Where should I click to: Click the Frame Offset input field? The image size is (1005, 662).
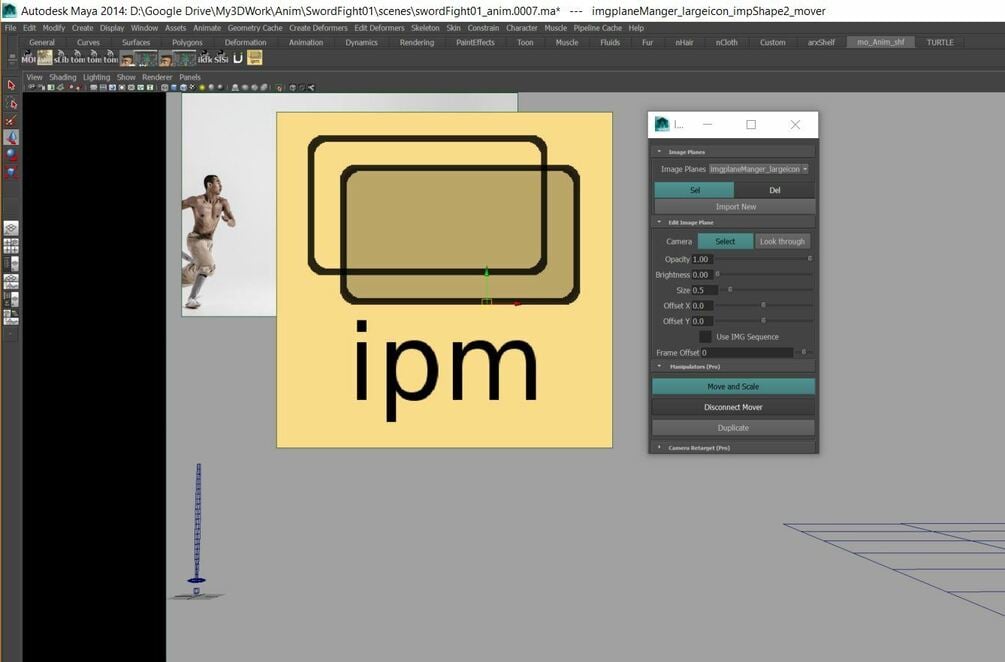tap(746, 352)
